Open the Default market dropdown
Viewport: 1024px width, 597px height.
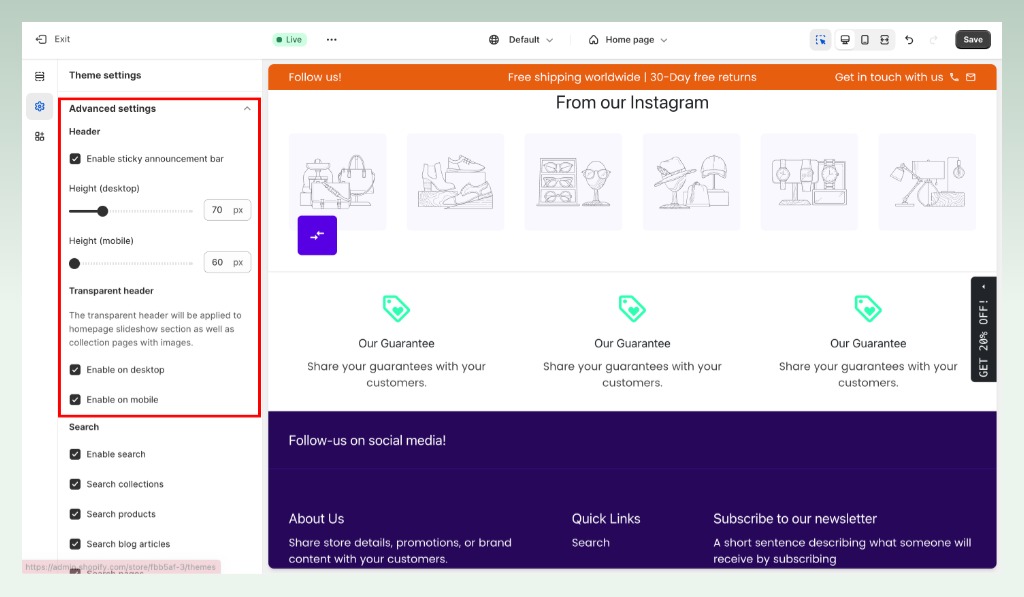[x=521, y=40]
